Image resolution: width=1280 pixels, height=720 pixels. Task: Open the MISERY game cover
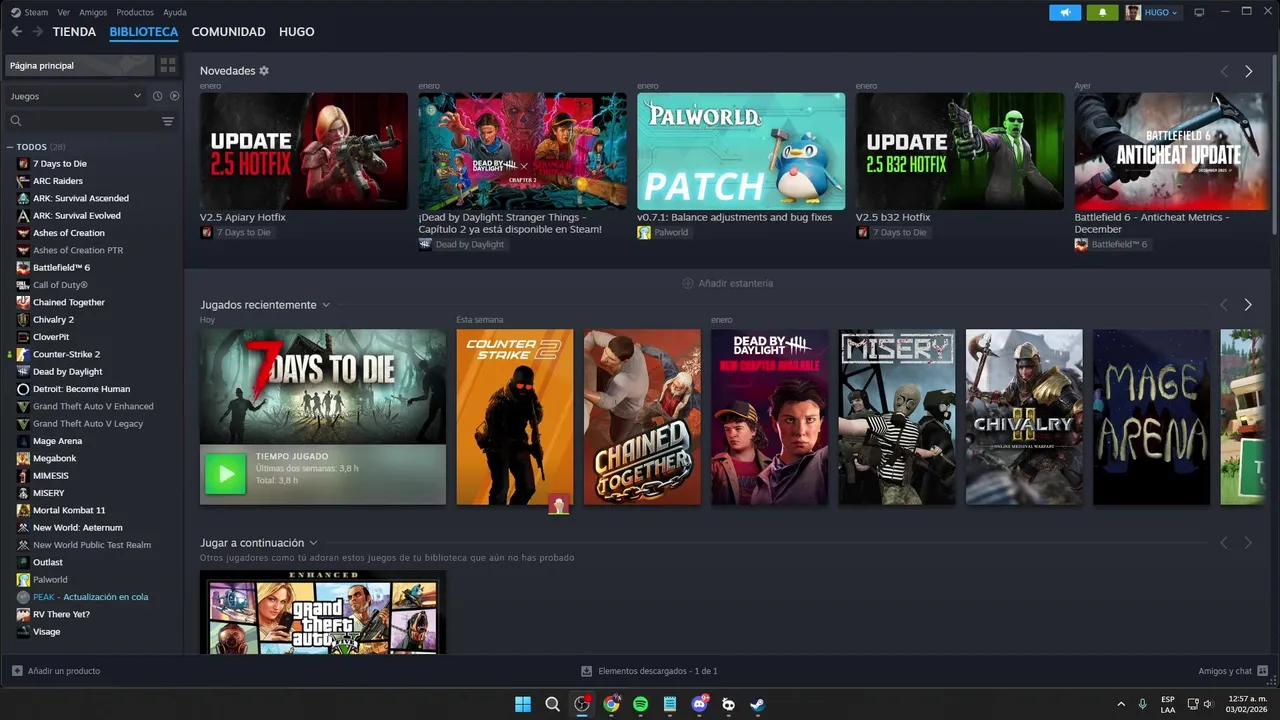click(897, 417)
